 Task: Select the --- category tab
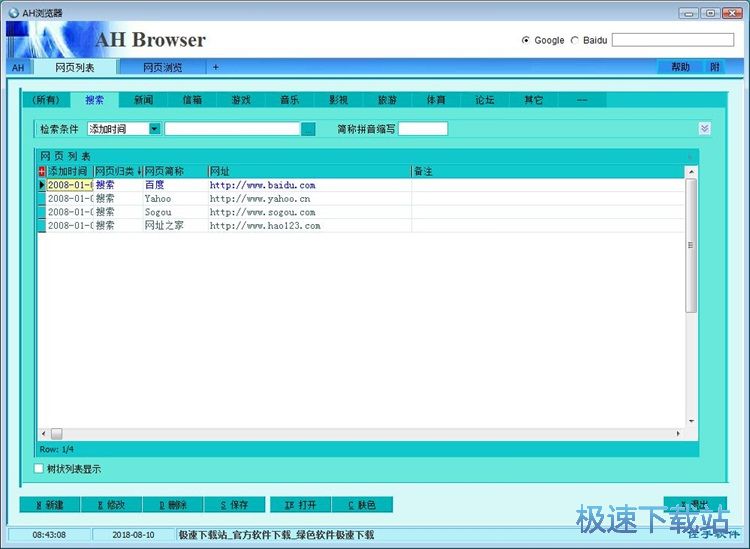coord(582,100)
